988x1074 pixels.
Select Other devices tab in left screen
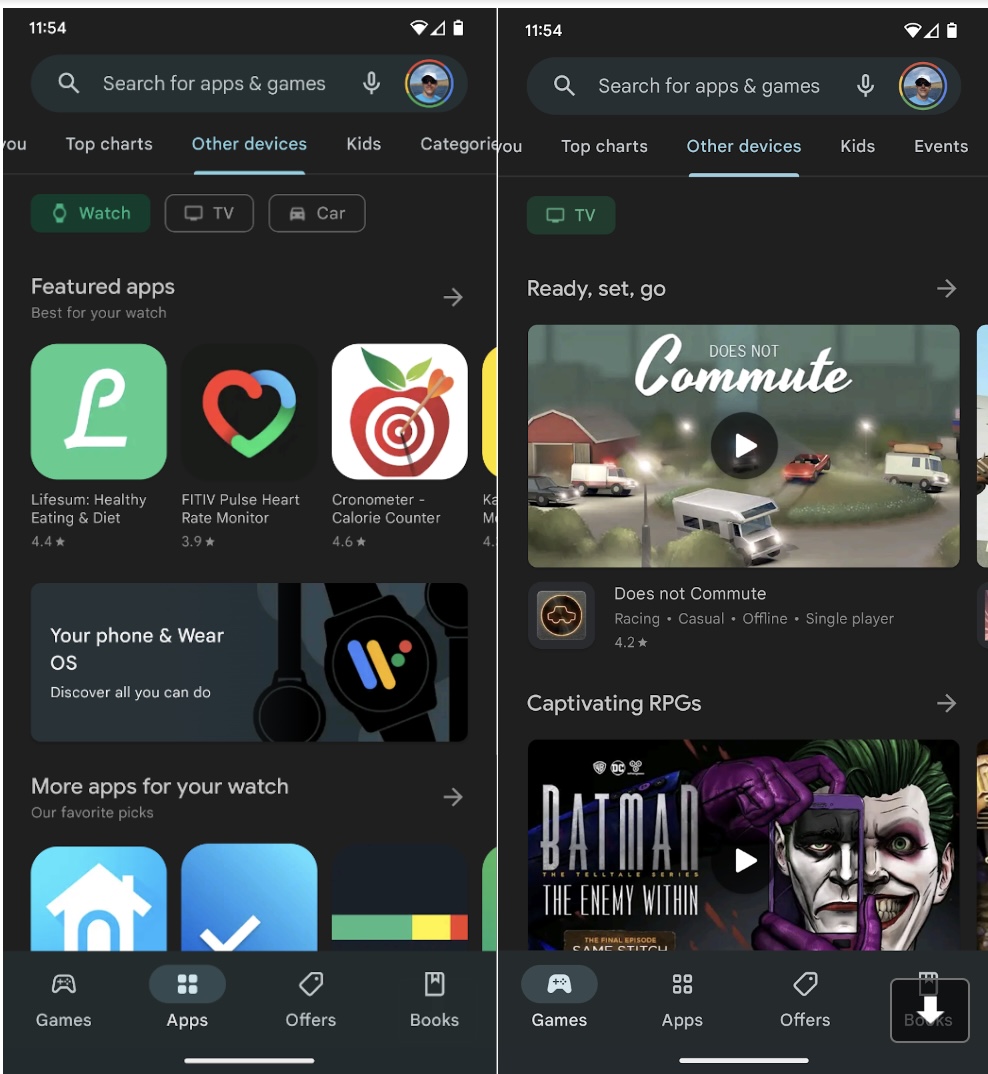(x=249, y=144)
